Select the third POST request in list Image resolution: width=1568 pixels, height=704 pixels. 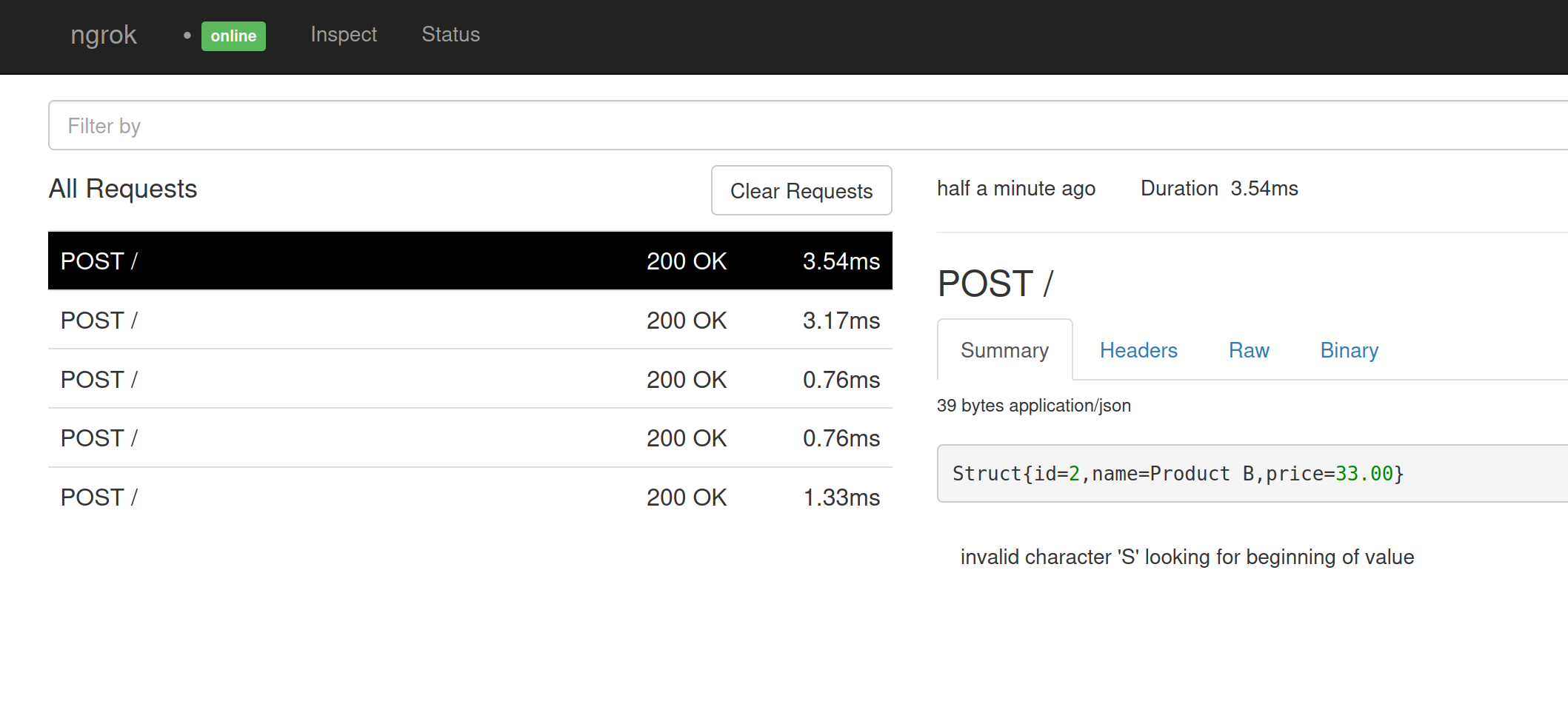[x=470, y=380]
